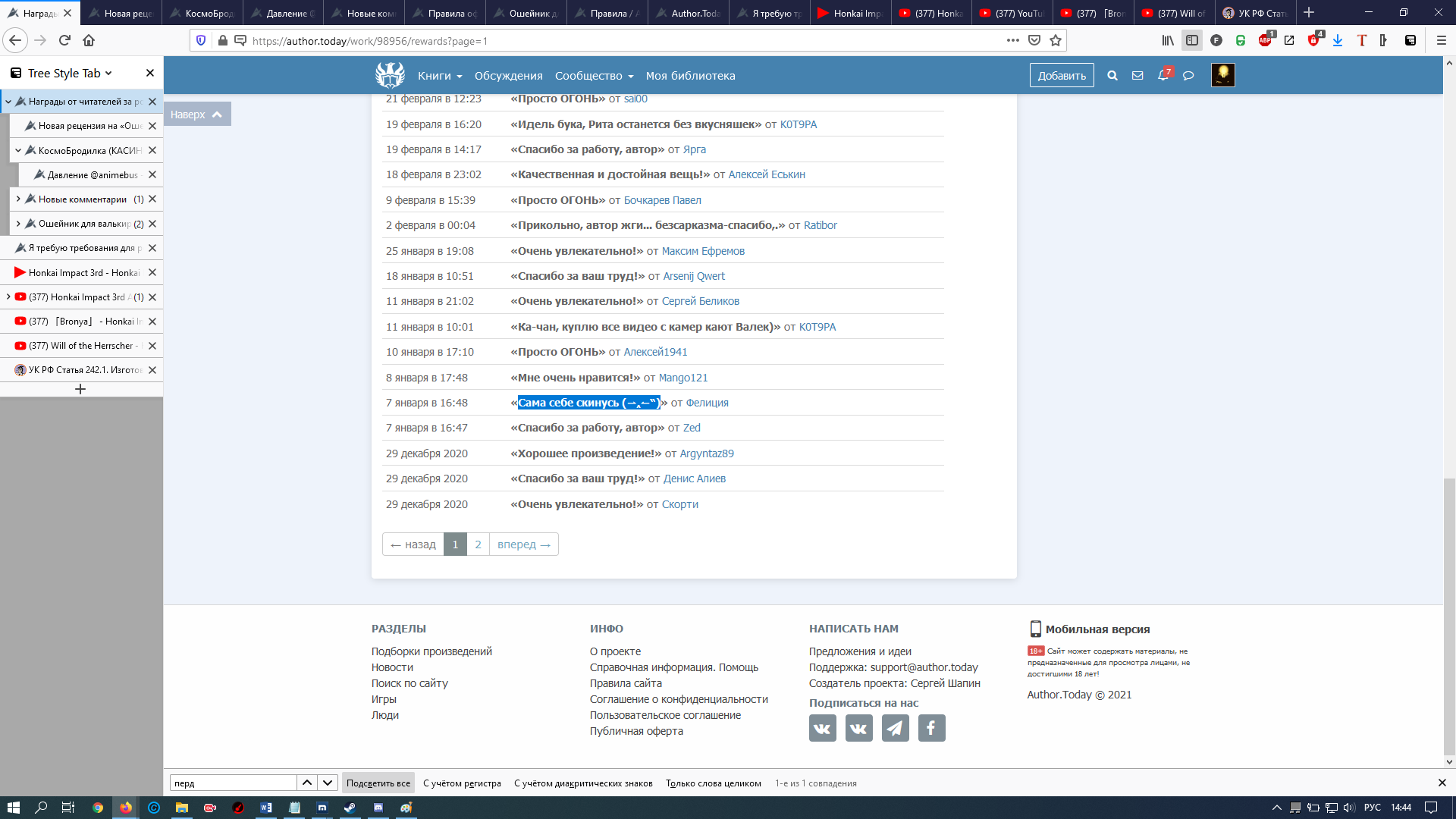Go to page 2 of rewards
Image resolution: width=1456 pixels, height=819 pixels.
click(x=478, y=544)
